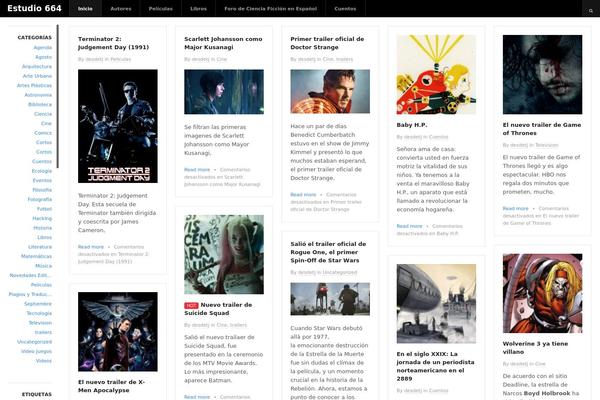Screen dimensions: 600x400
Task: Select the Astronomía category
Action: [x=38, y=95]
